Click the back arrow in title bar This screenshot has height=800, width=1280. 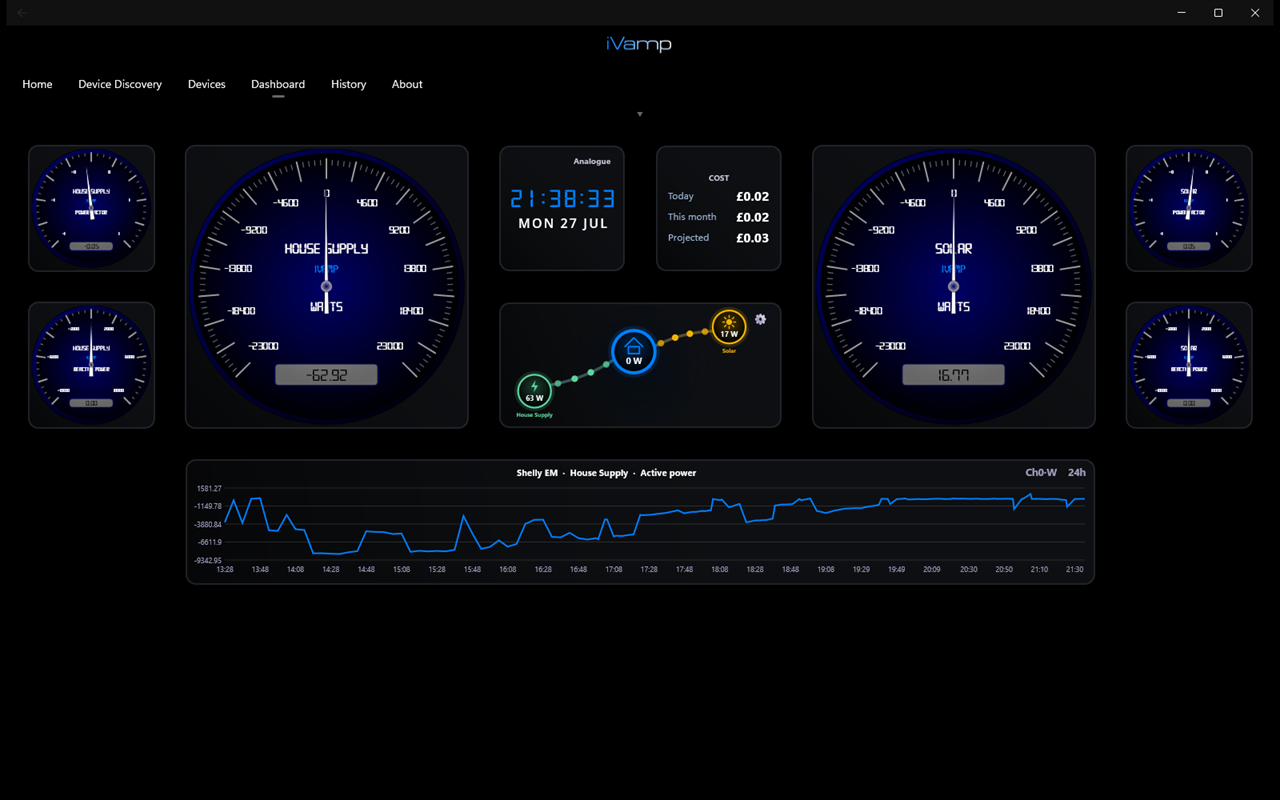click(x=22, y=13)
